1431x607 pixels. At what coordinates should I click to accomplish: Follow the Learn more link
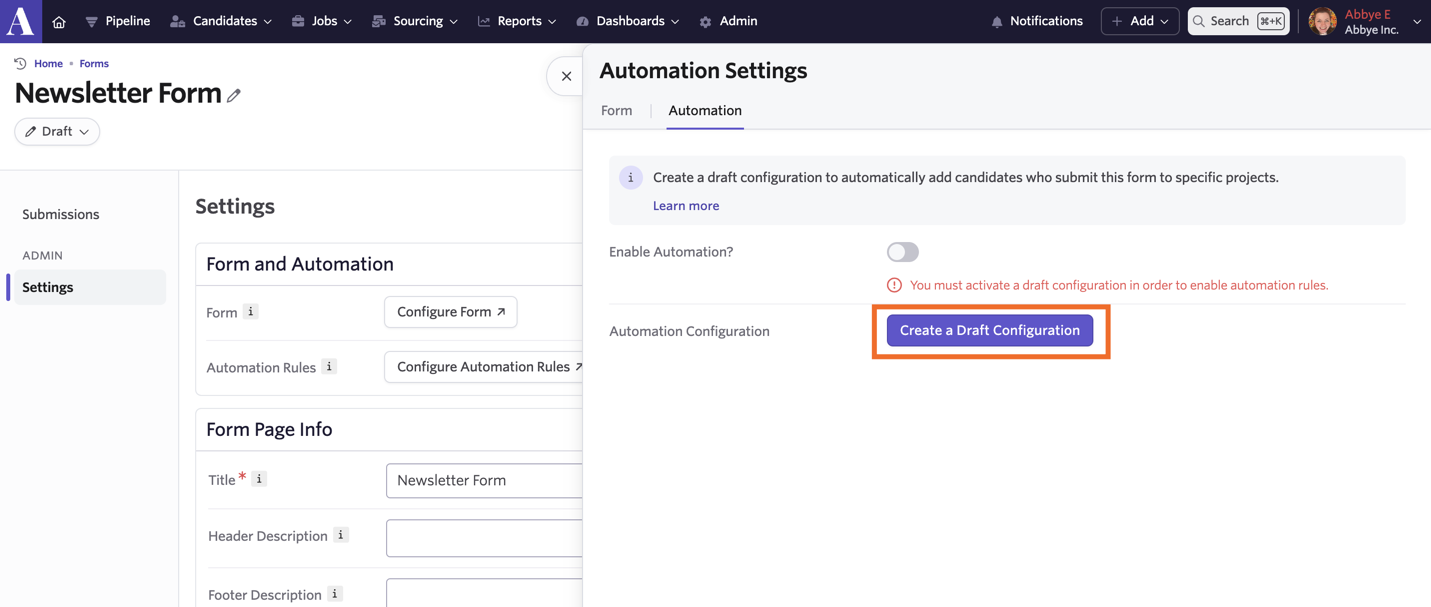pos(686,206)
